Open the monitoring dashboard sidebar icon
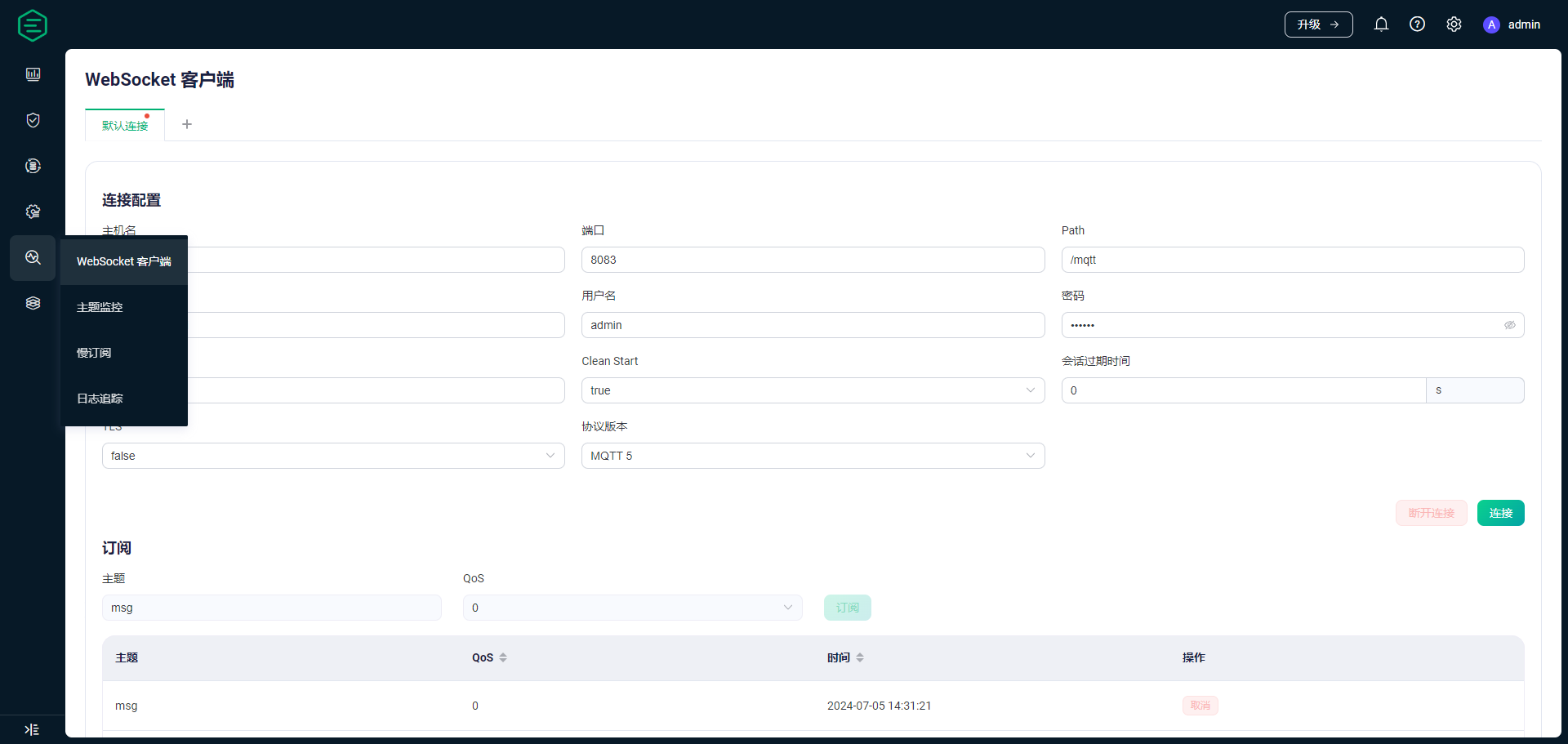The image size is (1568, 744). click(33, 74)
